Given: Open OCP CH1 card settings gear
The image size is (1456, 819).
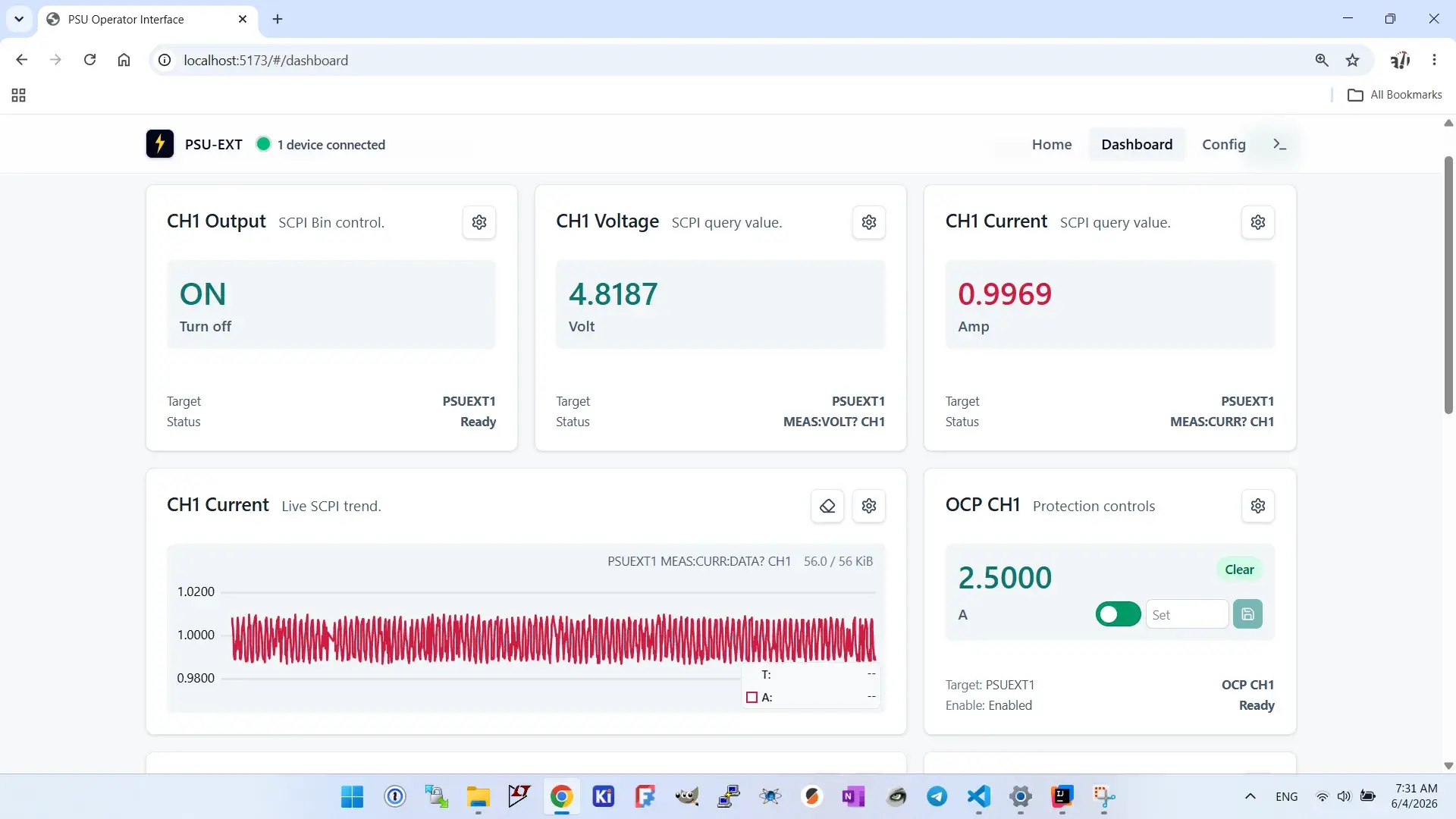Looking at the screenshot, I should pyautogui.click(x=1258, y=506).
